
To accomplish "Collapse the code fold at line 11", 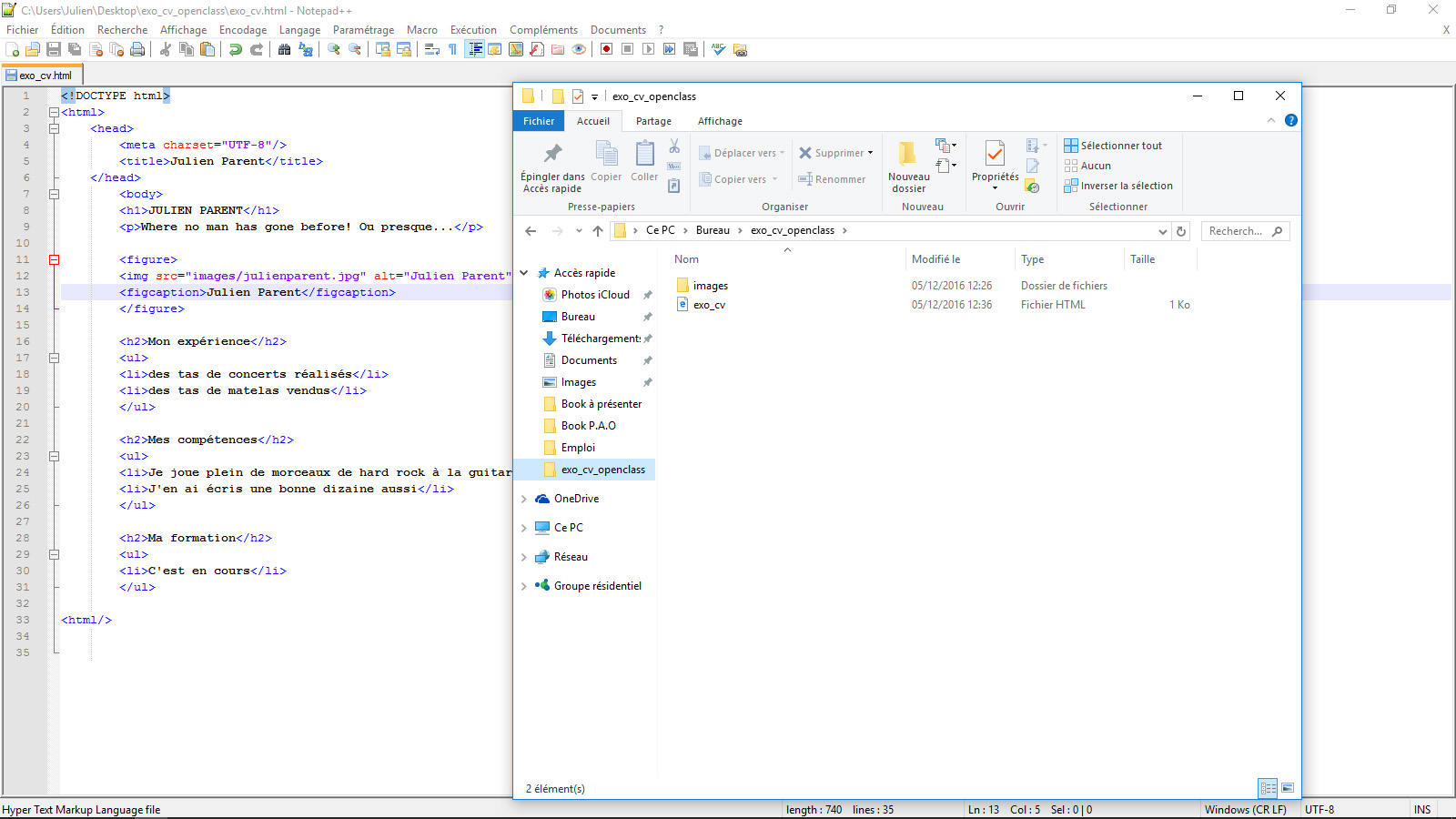I will (54, 259).
